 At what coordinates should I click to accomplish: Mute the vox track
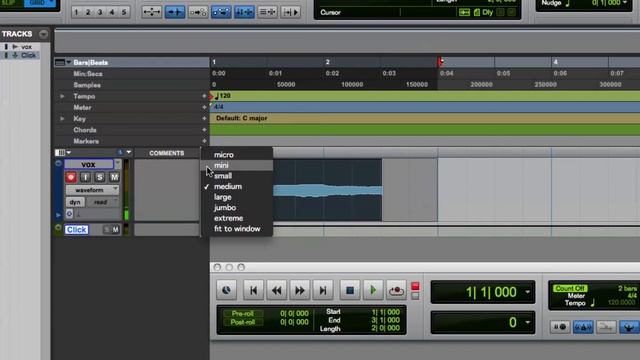tap(114, 177)
